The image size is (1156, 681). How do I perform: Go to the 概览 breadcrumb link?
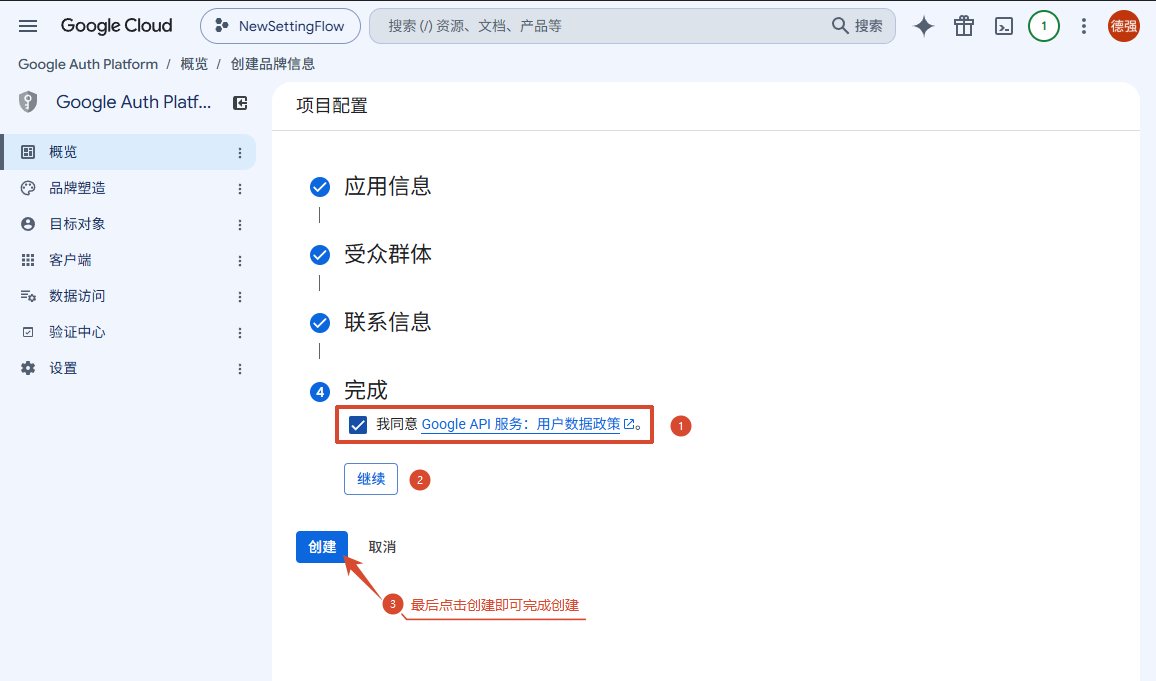coord(194,64)
